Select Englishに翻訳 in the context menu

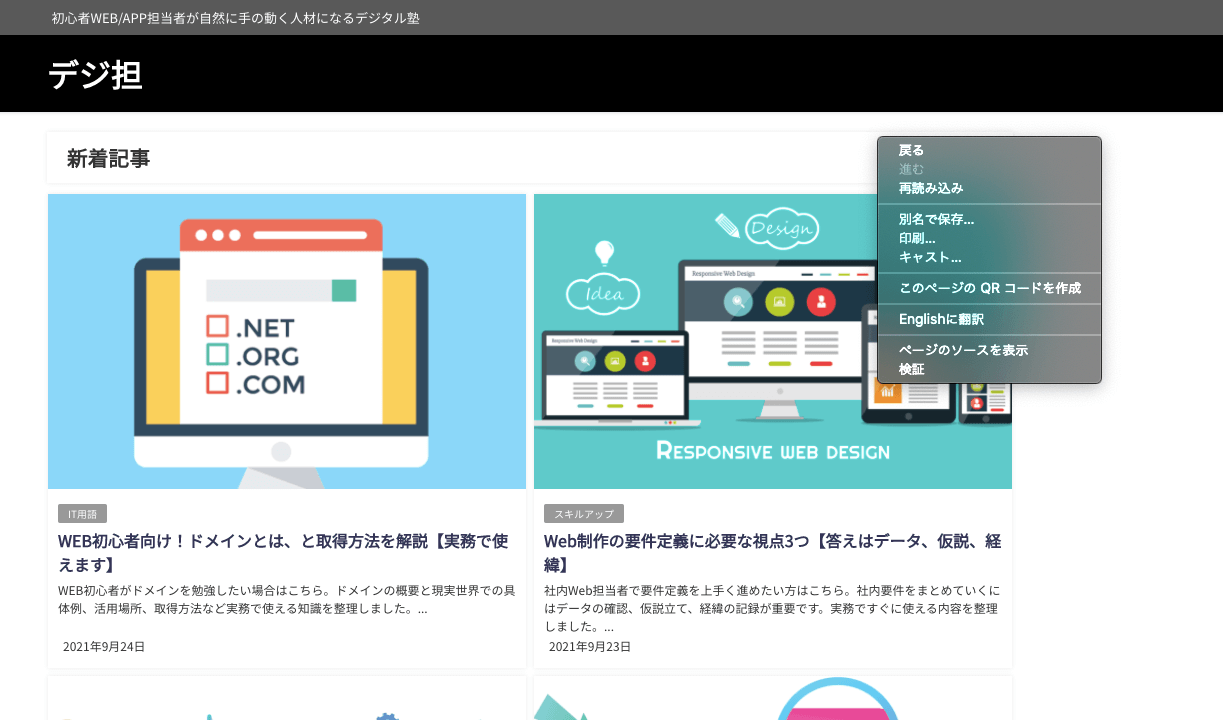989,319
